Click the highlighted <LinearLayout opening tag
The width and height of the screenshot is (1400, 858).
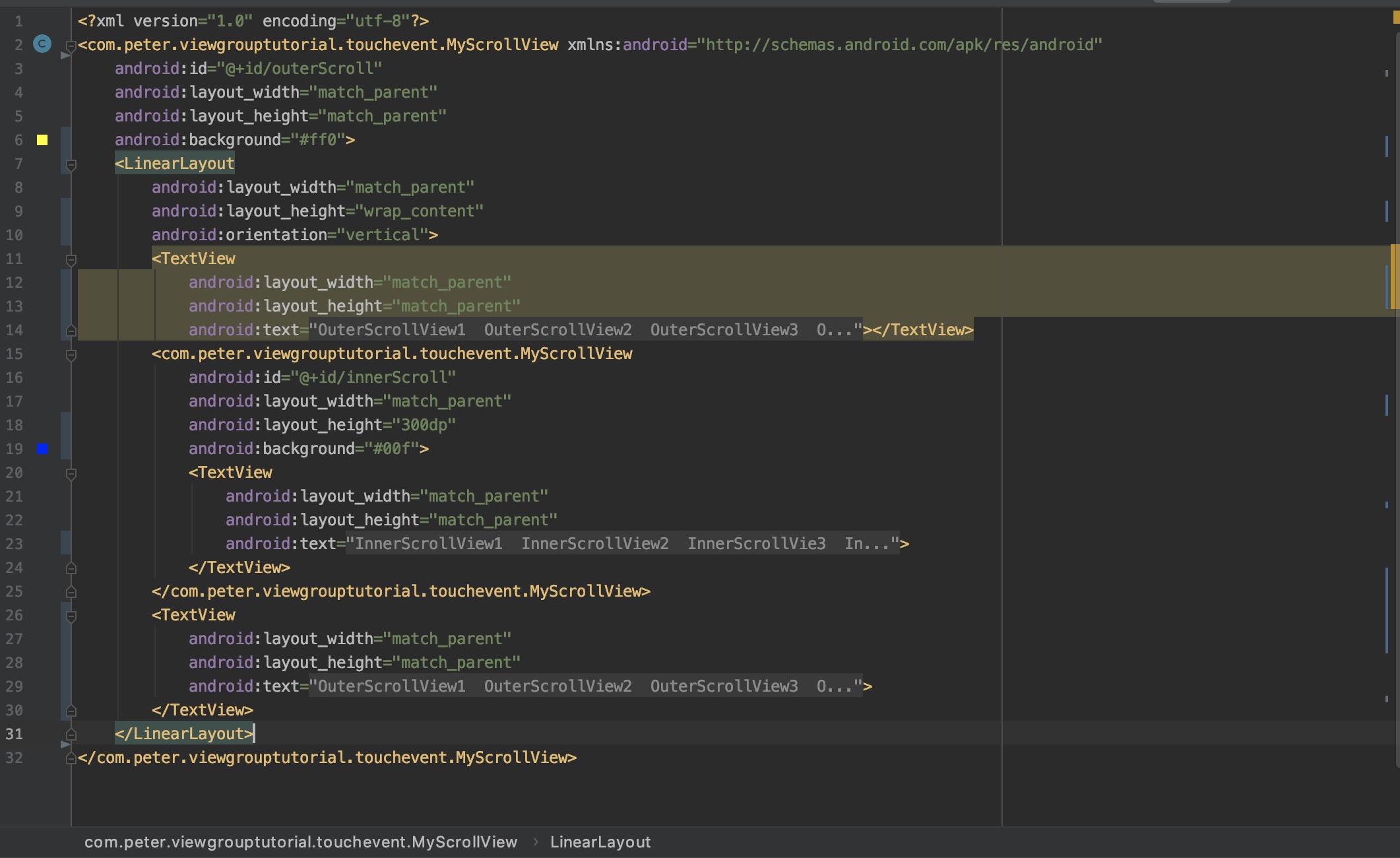[x=175, y=164]
